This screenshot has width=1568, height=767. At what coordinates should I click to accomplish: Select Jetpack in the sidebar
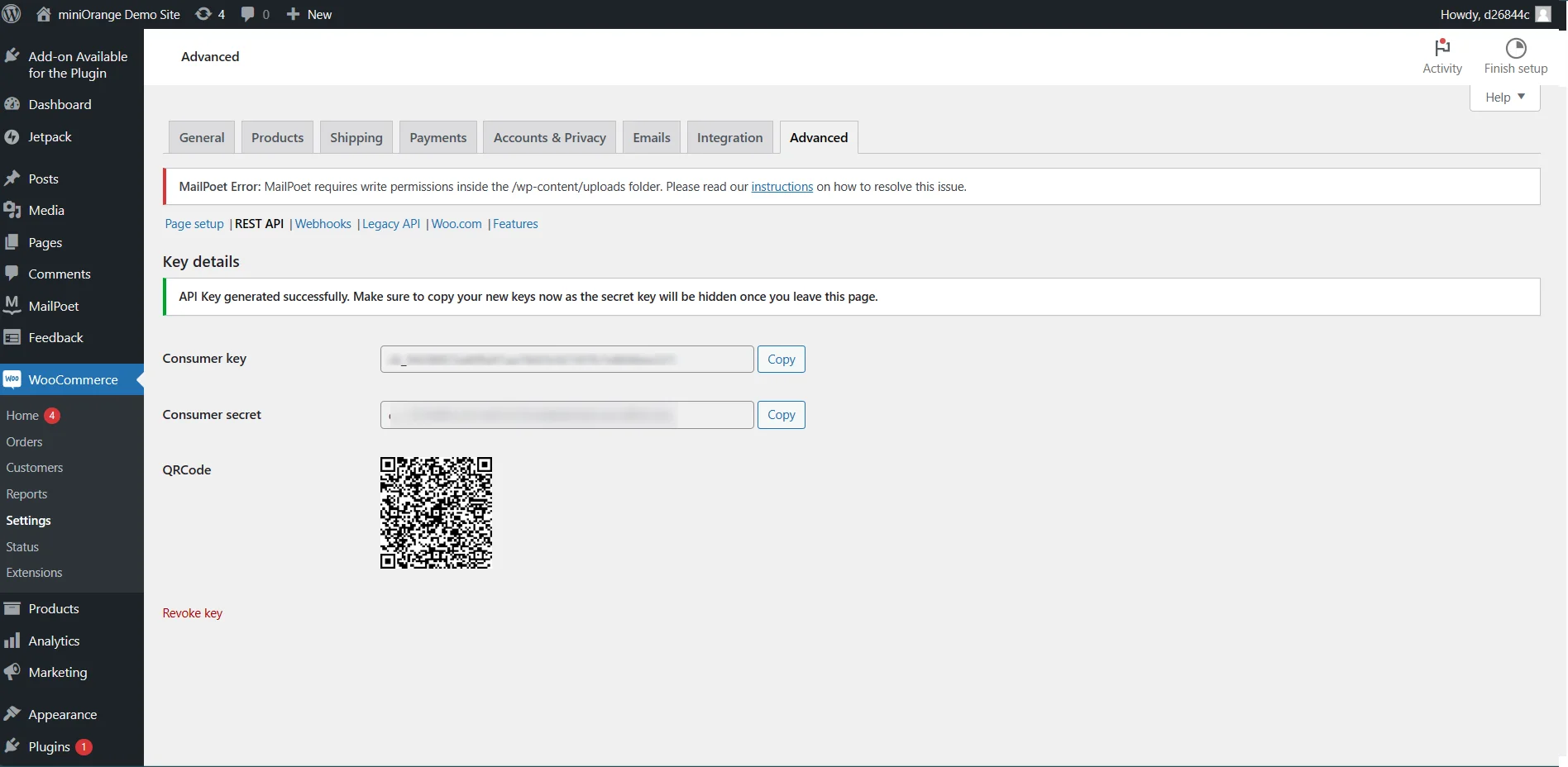click(x=50, y=136)
